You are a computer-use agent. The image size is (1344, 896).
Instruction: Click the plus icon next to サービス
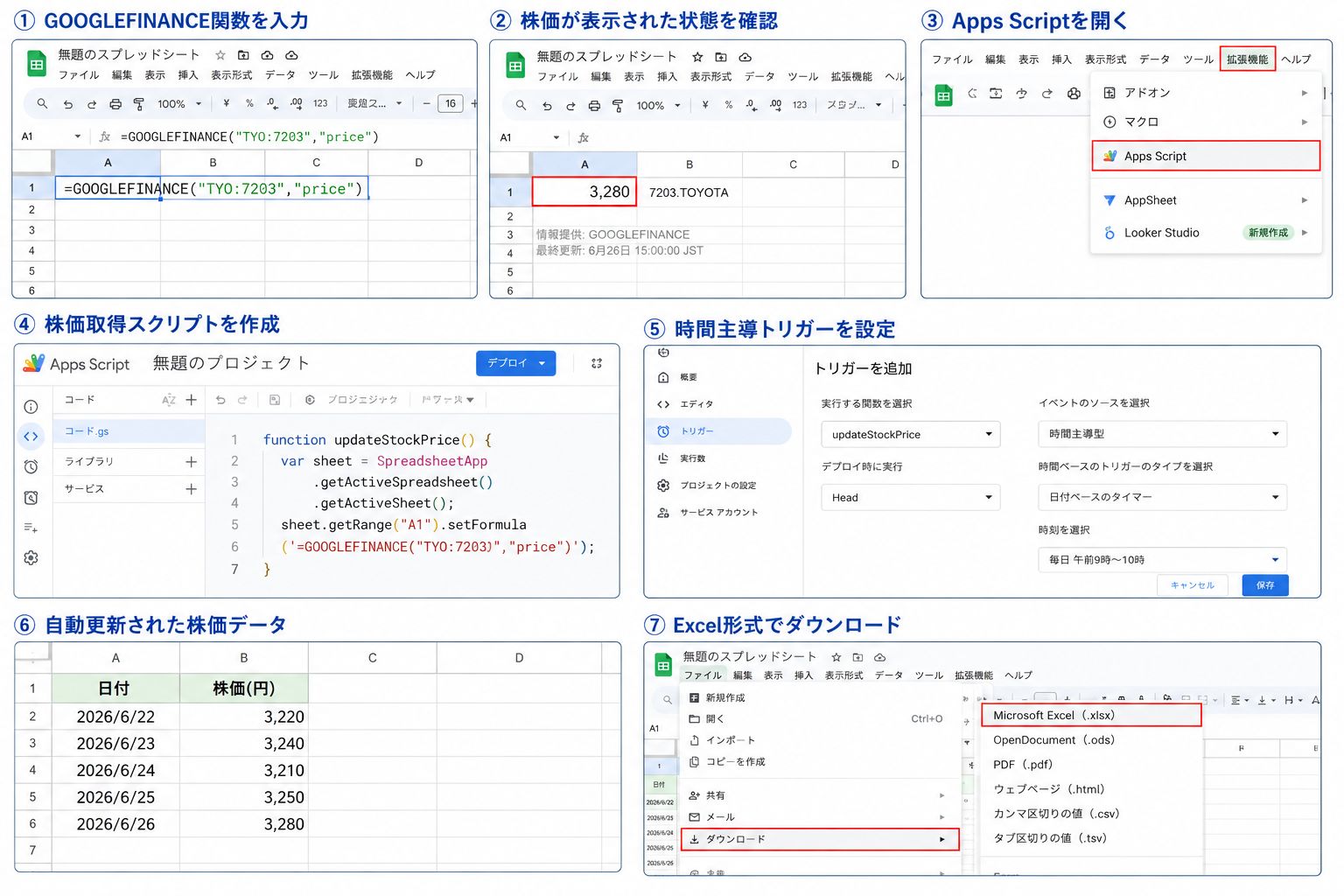click(x=191, y=489)
